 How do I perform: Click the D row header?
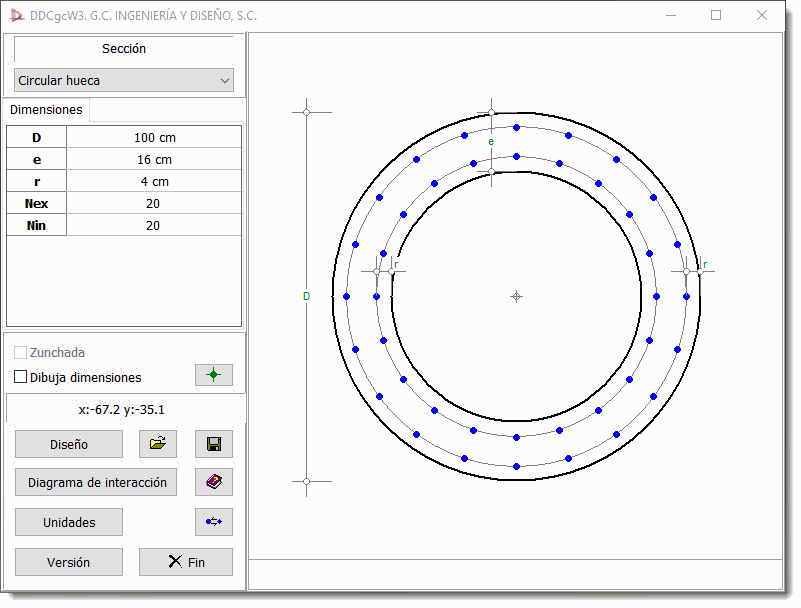pyautogui.click(x=36, y=137)
